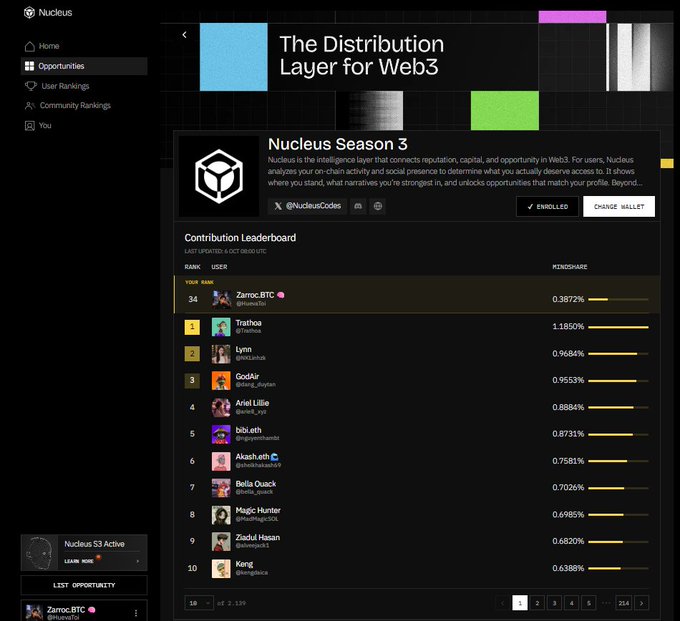Click Zarroc.BTC avatar in Your Rank row
Image resolution: width=680 pixels, height=621 pixels.
(222, 299)
